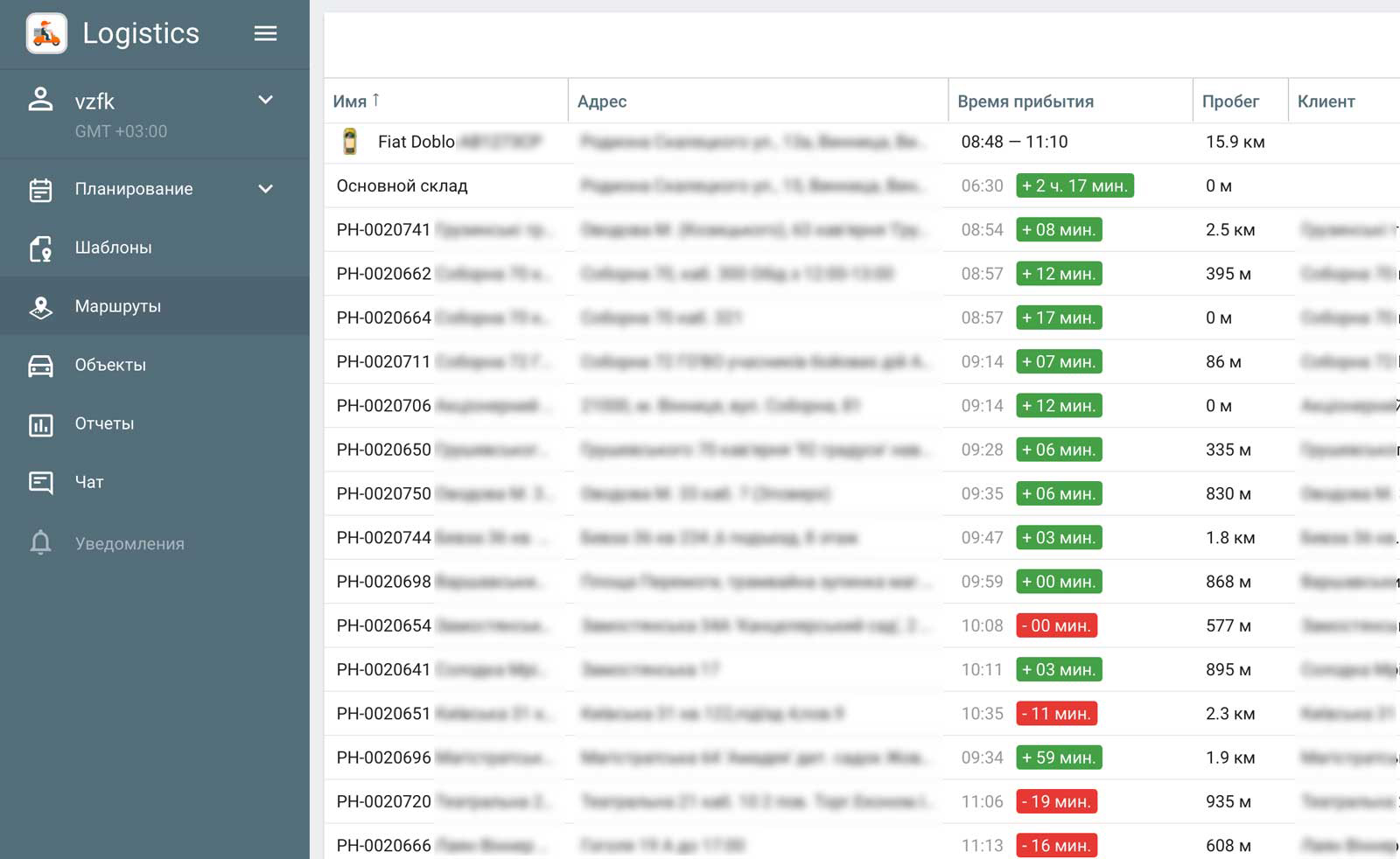Click the red -19 мин. badge
This screenshot has height=859, width=1400.
[x=1056, y=801]
